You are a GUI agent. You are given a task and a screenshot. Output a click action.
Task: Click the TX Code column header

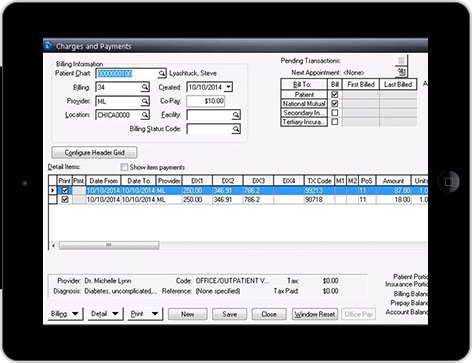[319, 181]
